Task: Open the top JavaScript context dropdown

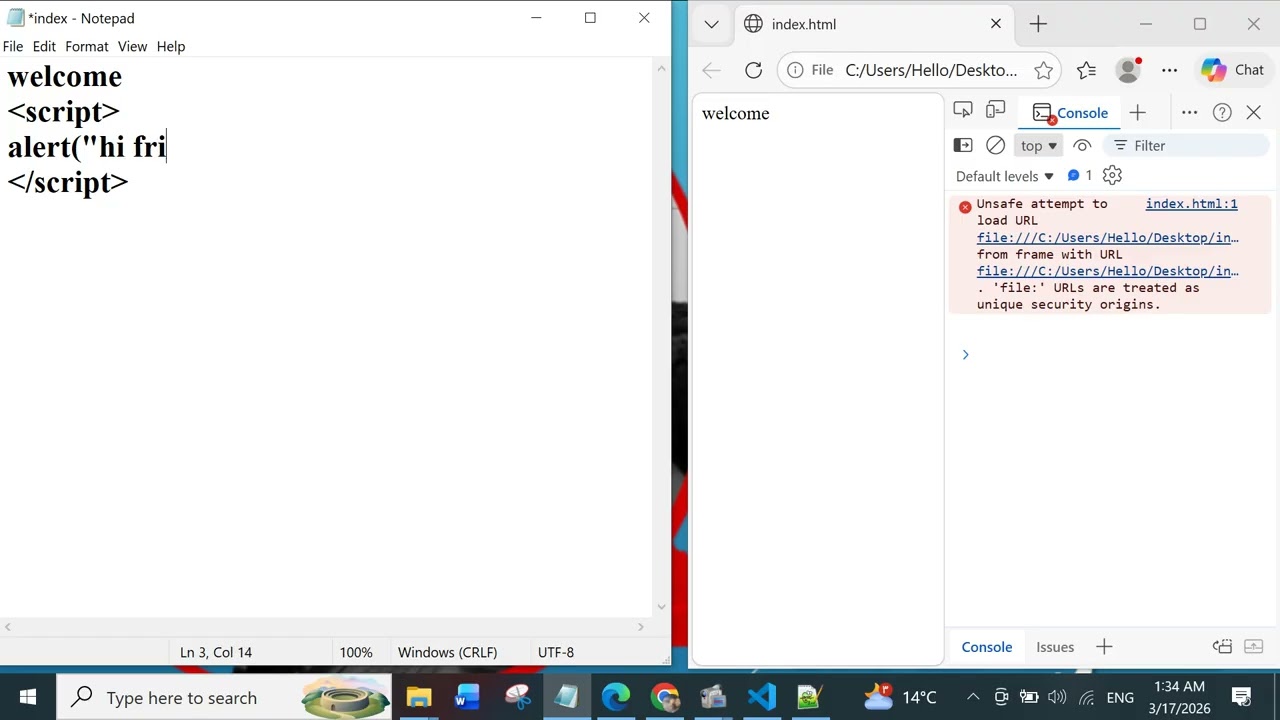Action: [1038, 146]
